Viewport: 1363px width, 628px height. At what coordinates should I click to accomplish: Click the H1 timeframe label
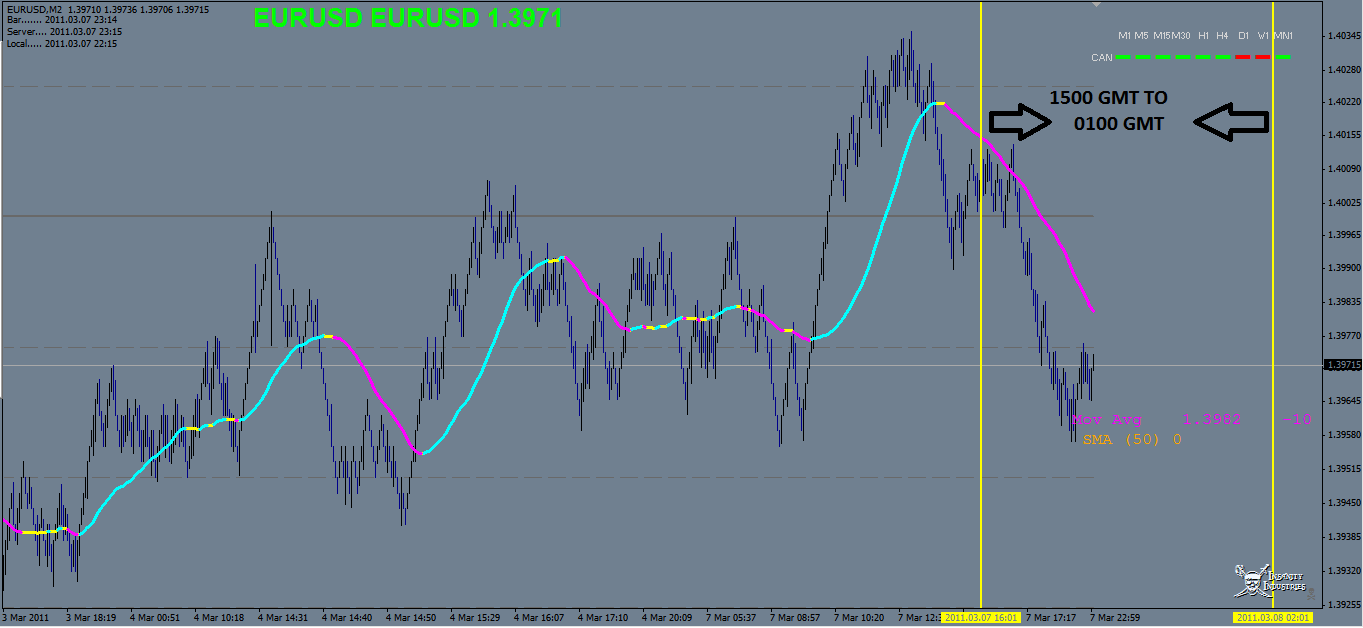pyautogui.click(x=1204, y=35)
